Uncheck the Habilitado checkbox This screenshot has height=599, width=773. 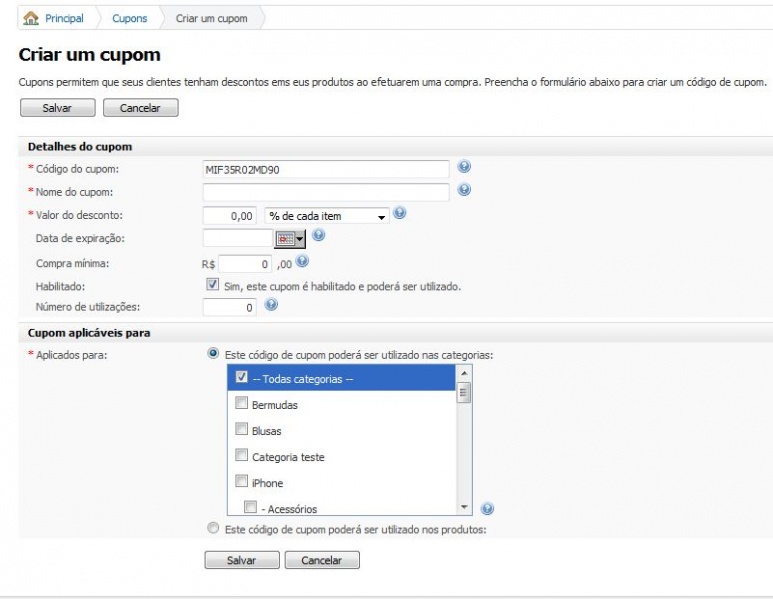pos(212,284)
